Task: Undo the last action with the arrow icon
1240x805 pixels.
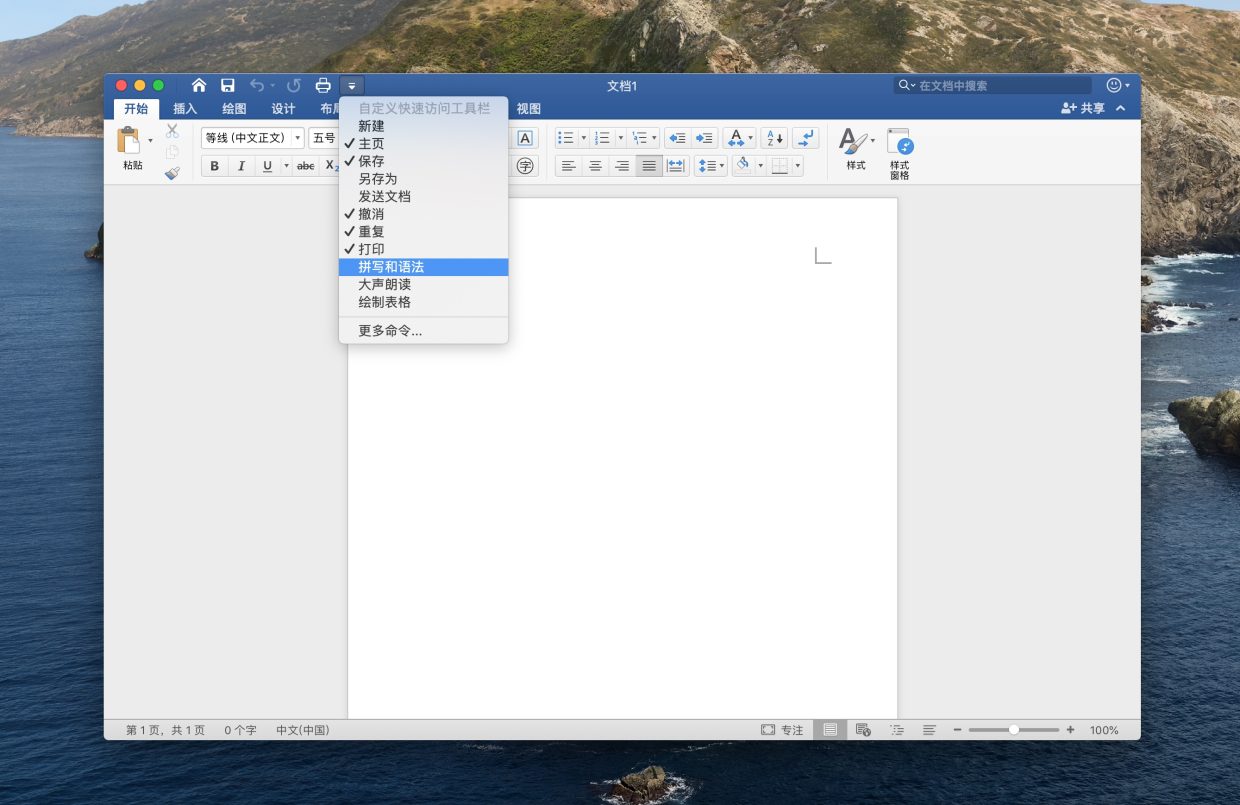Action: pyautogui.click(x=258, y=85)
